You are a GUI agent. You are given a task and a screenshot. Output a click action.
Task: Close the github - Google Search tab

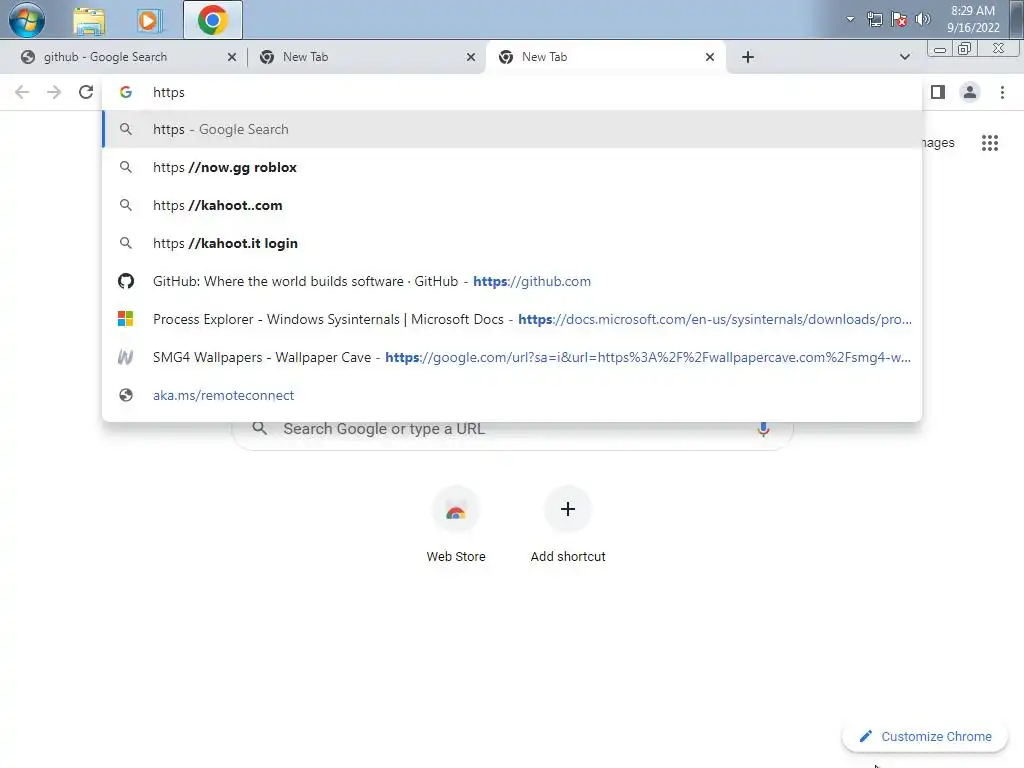click(231, 57)
